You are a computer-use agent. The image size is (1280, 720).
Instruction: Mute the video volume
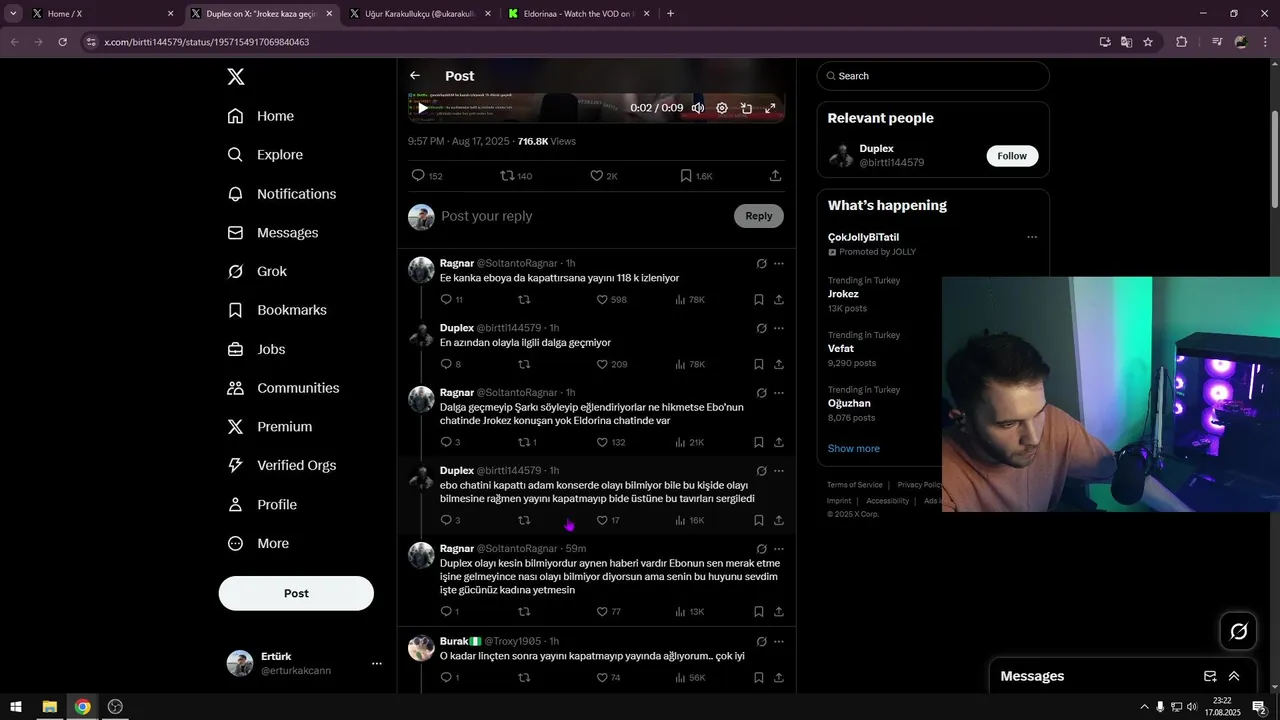coord(698,108)
